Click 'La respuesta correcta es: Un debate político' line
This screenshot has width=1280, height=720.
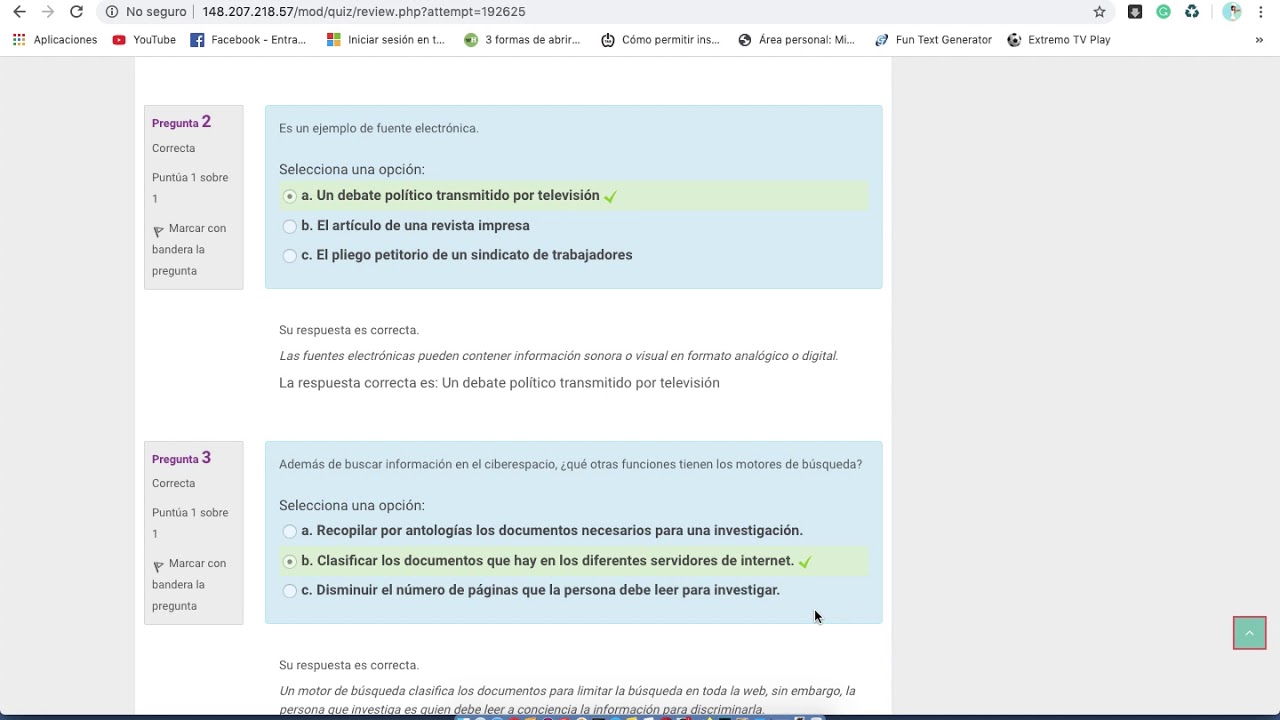point(499,383)
